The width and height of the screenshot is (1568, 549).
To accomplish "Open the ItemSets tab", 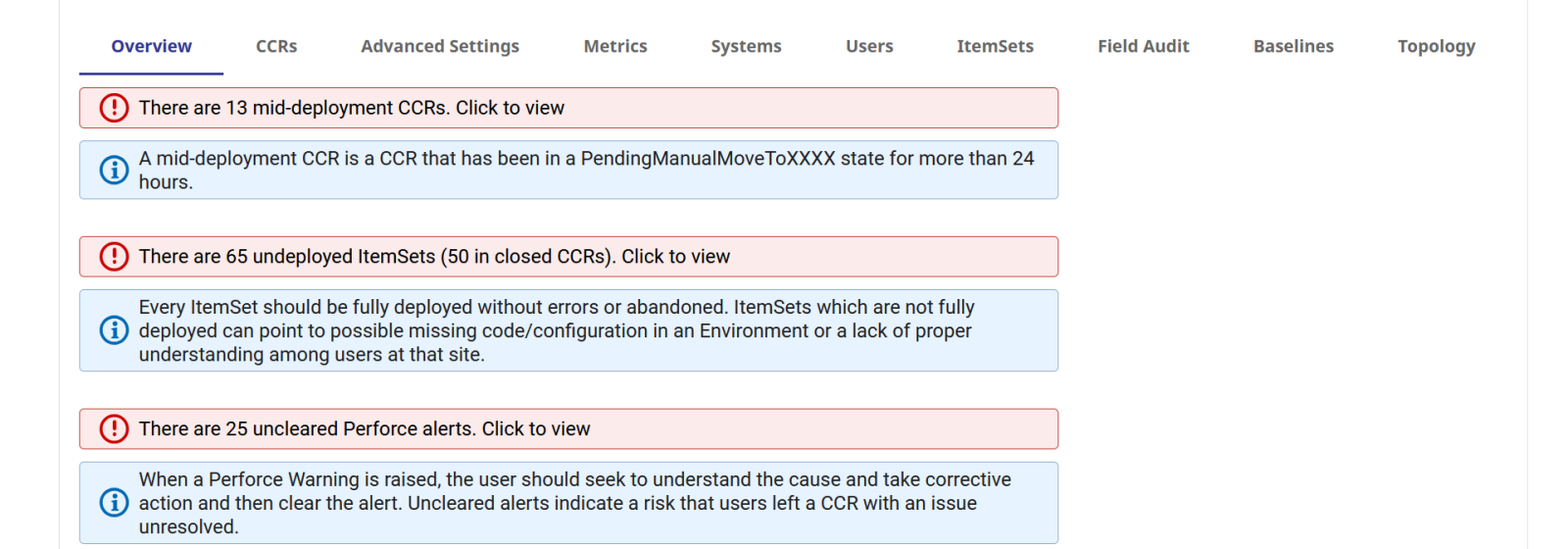I will [x=995, y=46].
